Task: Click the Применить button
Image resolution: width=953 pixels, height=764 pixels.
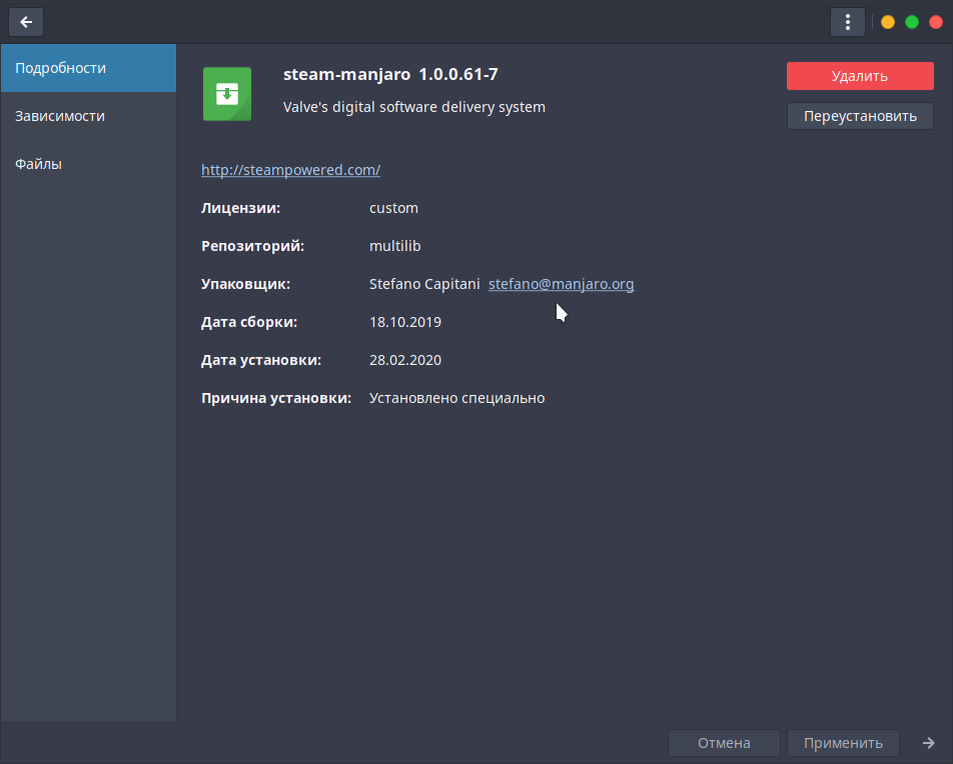Action: pyautogui.click(x=843, y=743)
